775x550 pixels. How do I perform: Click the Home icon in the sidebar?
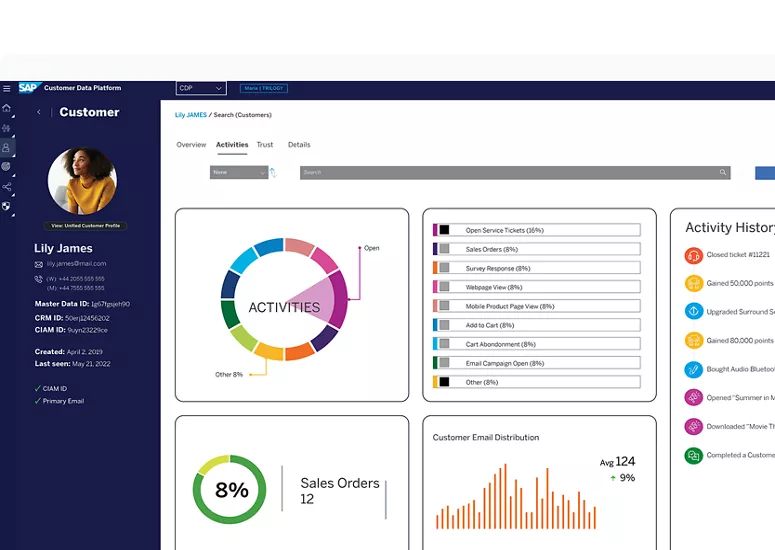(x=7, y=108)
